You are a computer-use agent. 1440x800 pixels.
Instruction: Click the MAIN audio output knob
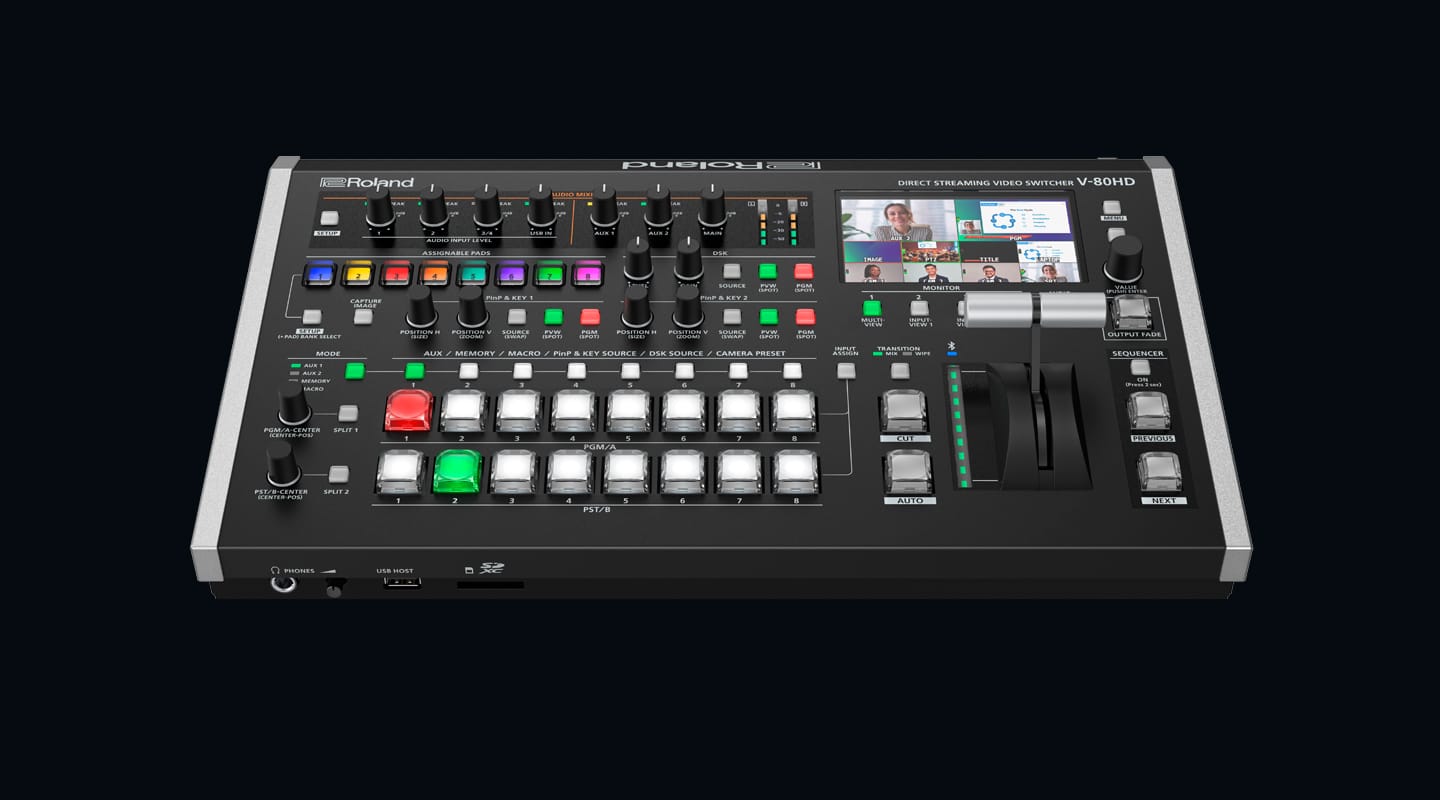(x=712, y=209)
